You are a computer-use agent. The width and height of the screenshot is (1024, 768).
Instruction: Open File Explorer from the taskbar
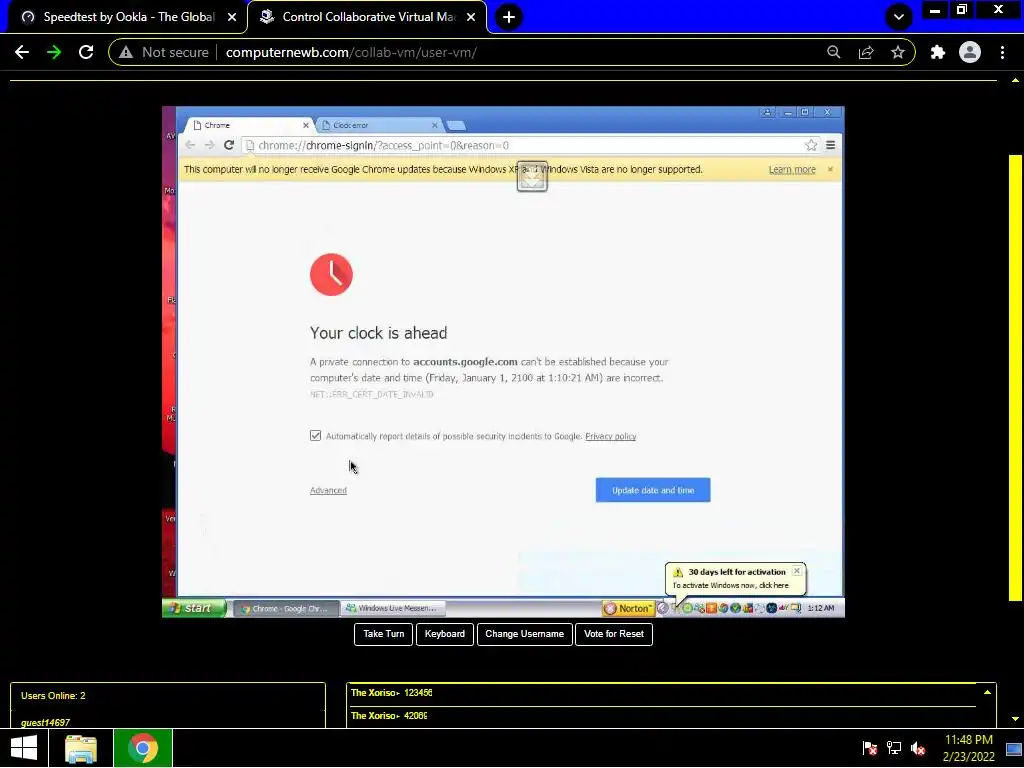[81, 748]
